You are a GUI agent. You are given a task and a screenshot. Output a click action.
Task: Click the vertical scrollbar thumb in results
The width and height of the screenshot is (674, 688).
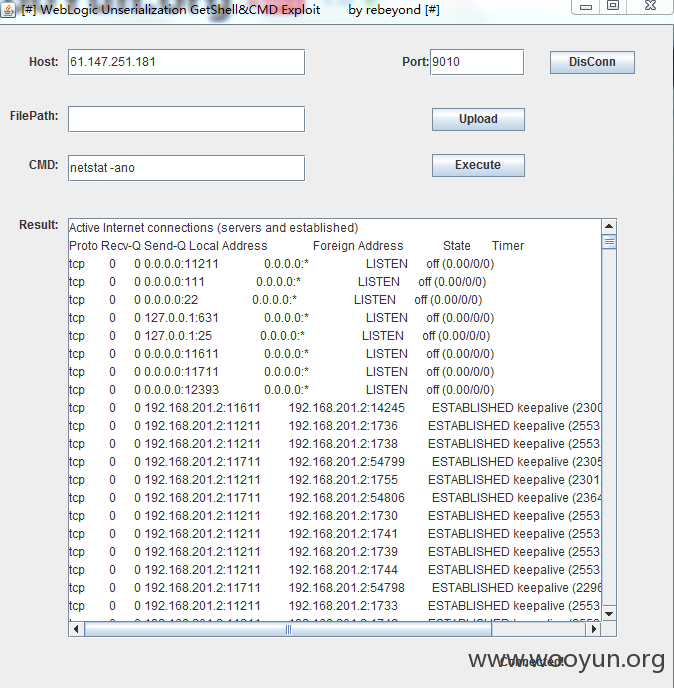(609, 242)
